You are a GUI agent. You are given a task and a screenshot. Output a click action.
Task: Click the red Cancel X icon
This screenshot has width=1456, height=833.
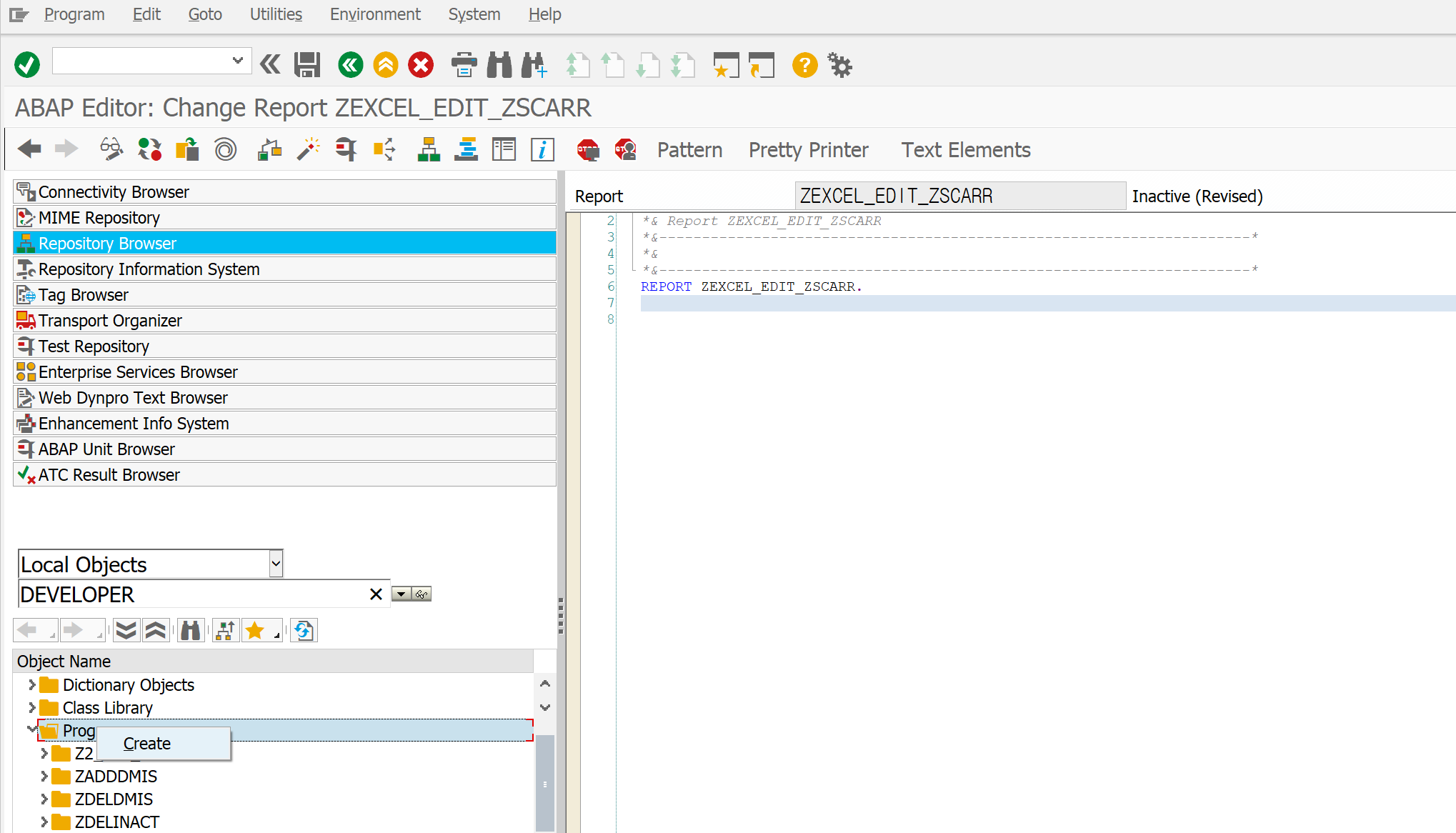pos(421,65)
